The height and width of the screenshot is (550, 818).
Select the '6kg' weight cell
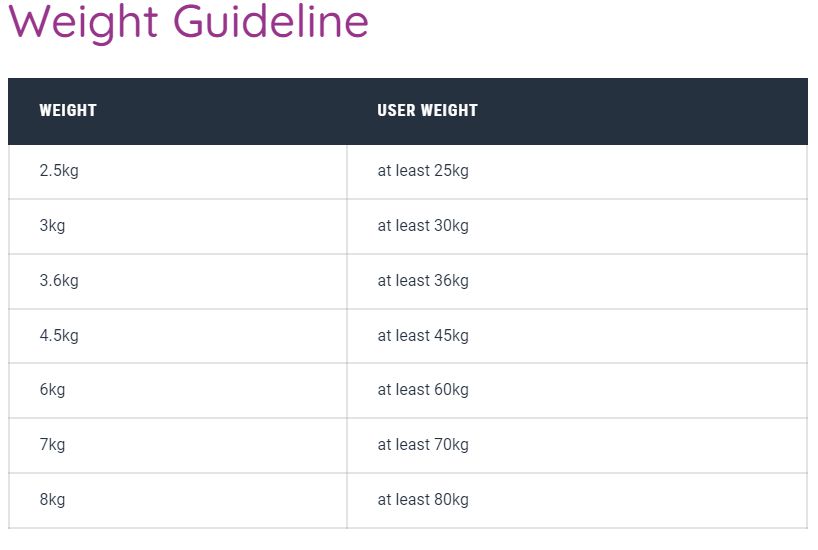coord(53,390)
